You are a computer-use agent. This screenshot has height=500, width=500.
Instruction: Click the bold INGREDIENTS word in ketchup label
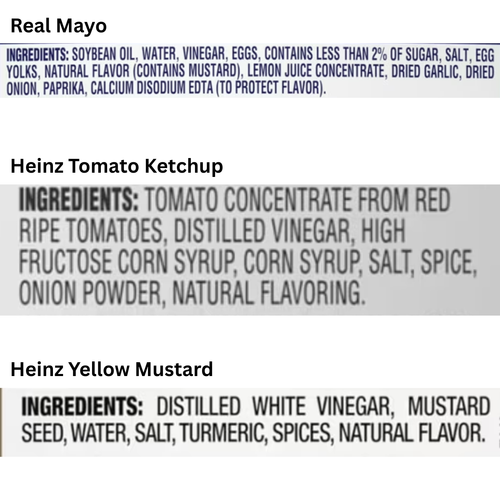[78, 200]
